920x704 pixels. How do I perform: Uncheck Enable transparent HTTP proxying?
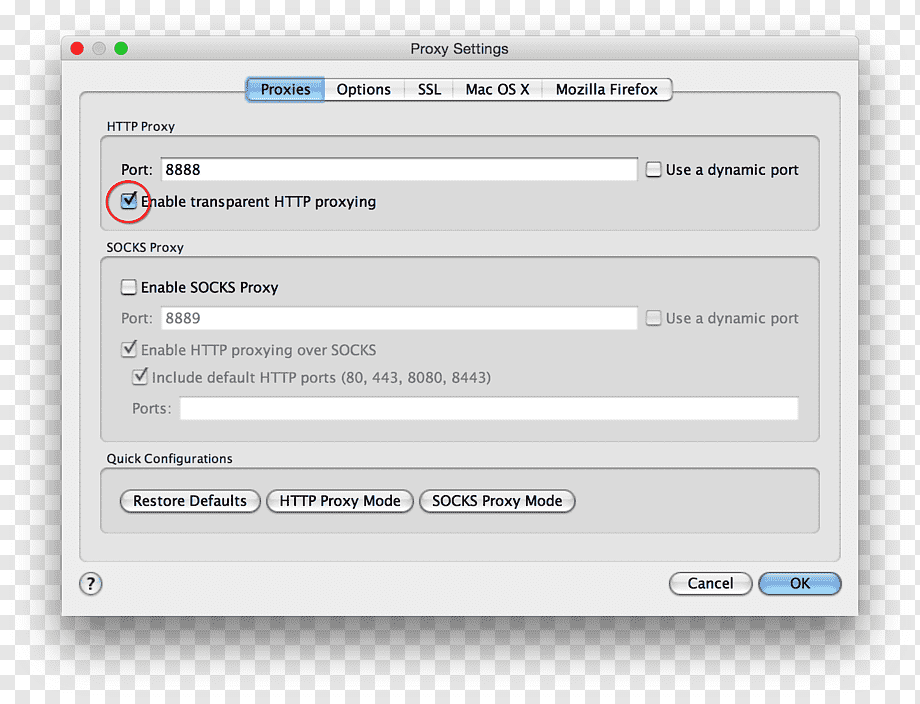click(128, 201)
